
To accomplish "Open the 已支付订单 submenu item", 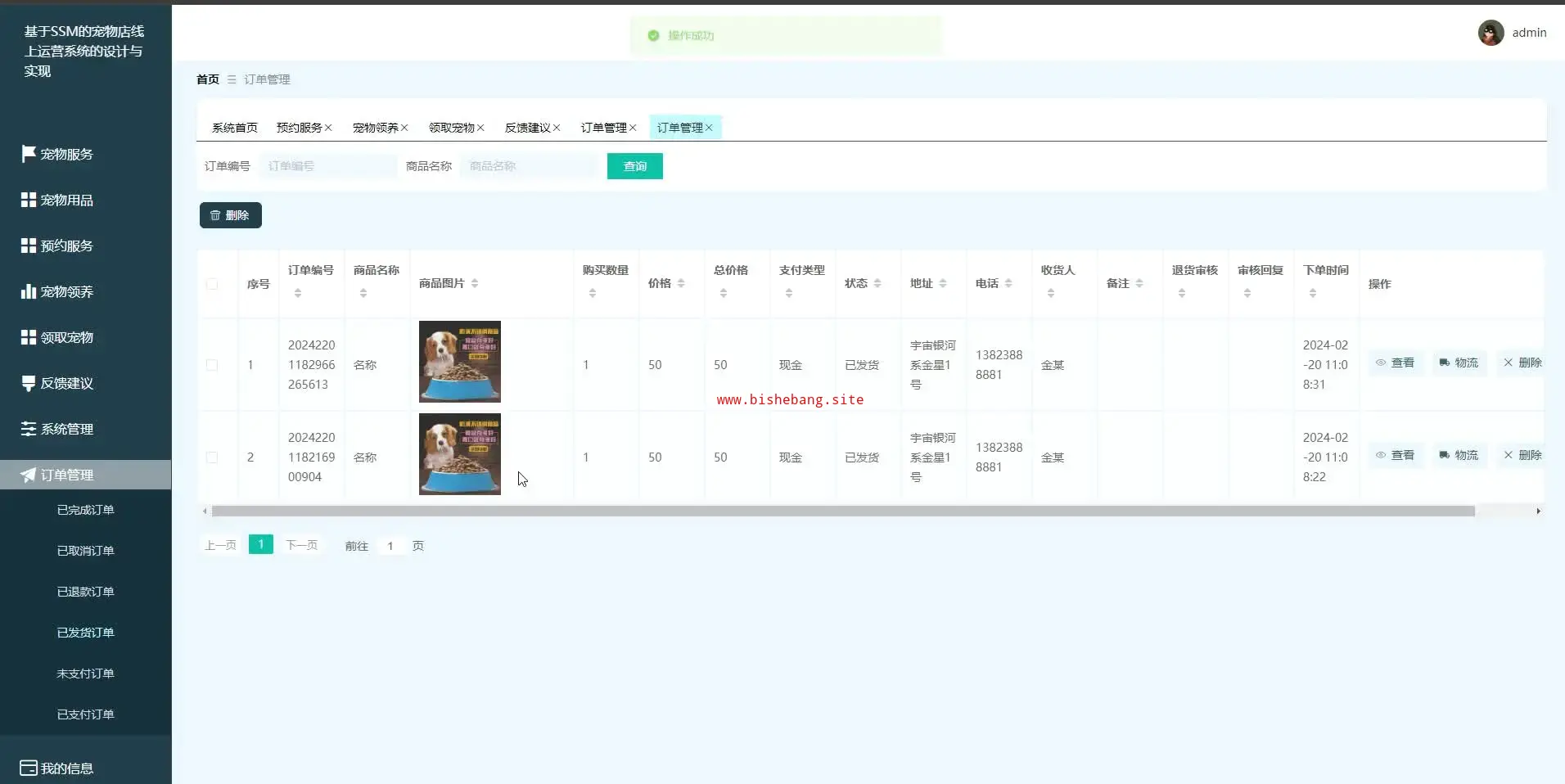I will (x=86, y=714).
